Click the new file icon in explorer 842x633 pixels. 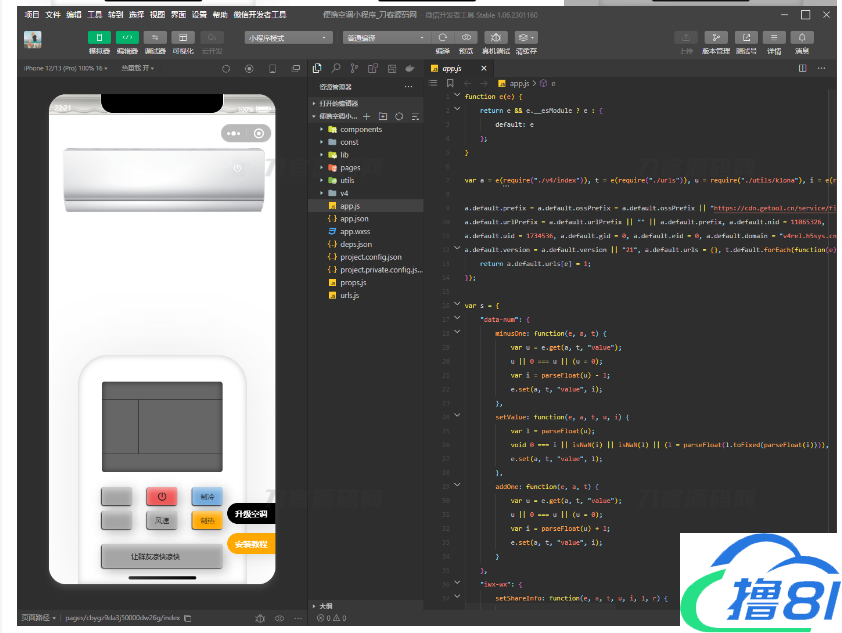click(x=366, y=116)
